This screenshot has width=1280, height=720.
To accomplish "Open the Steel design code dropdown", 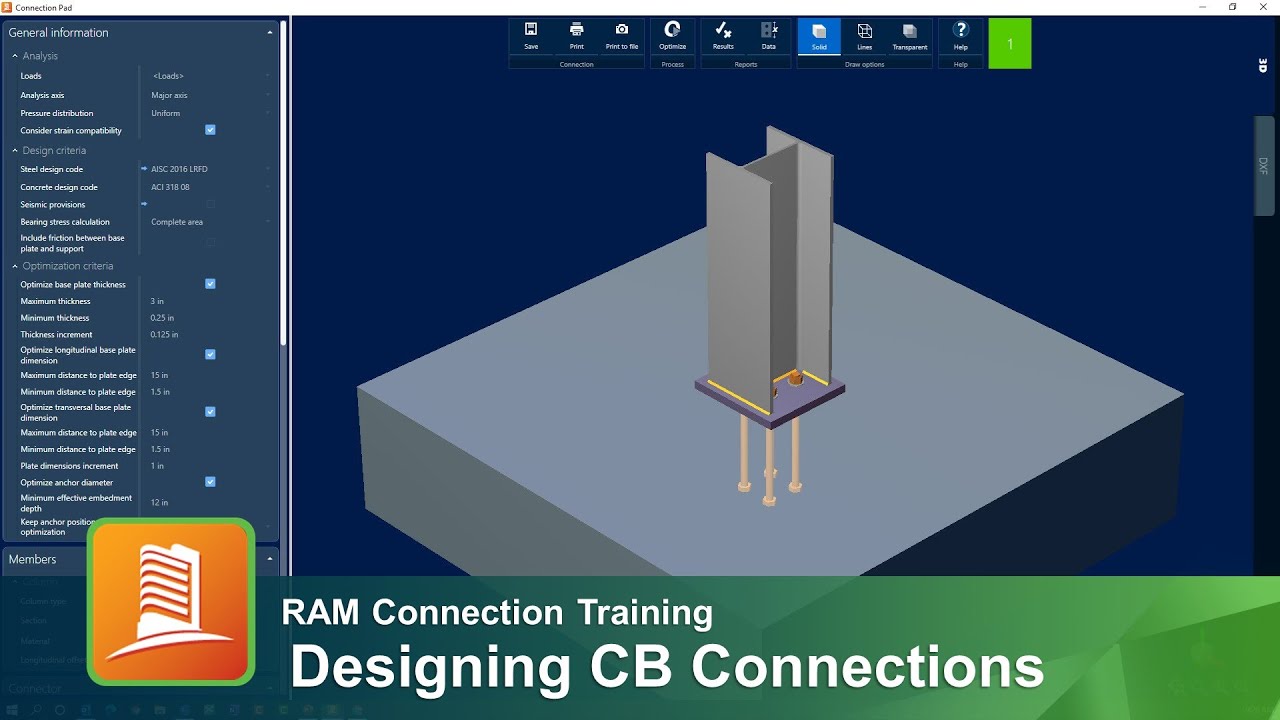I will coord(208,169).
